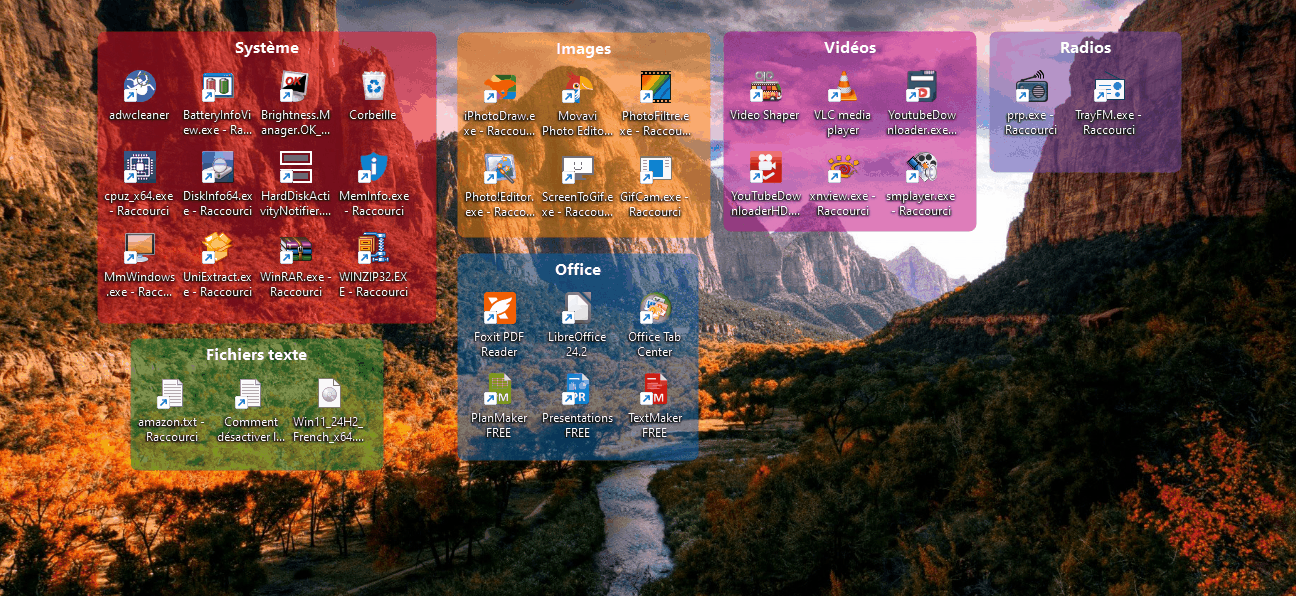Select the YouTubeDownloaderHD shortcut icon

coord(765,166)
